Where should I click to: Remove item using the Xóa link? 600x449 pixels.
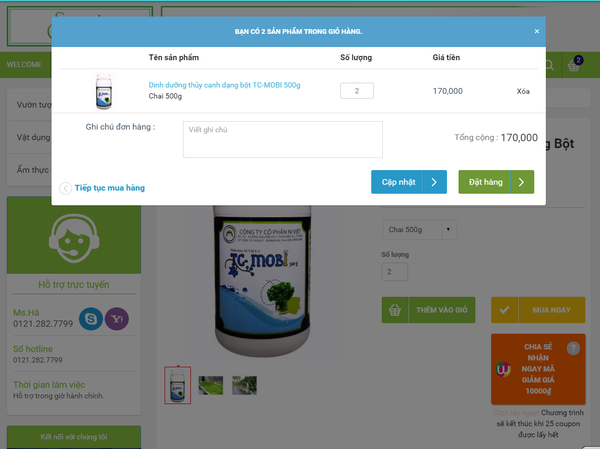pyautogui.click(x=523, y=91)
